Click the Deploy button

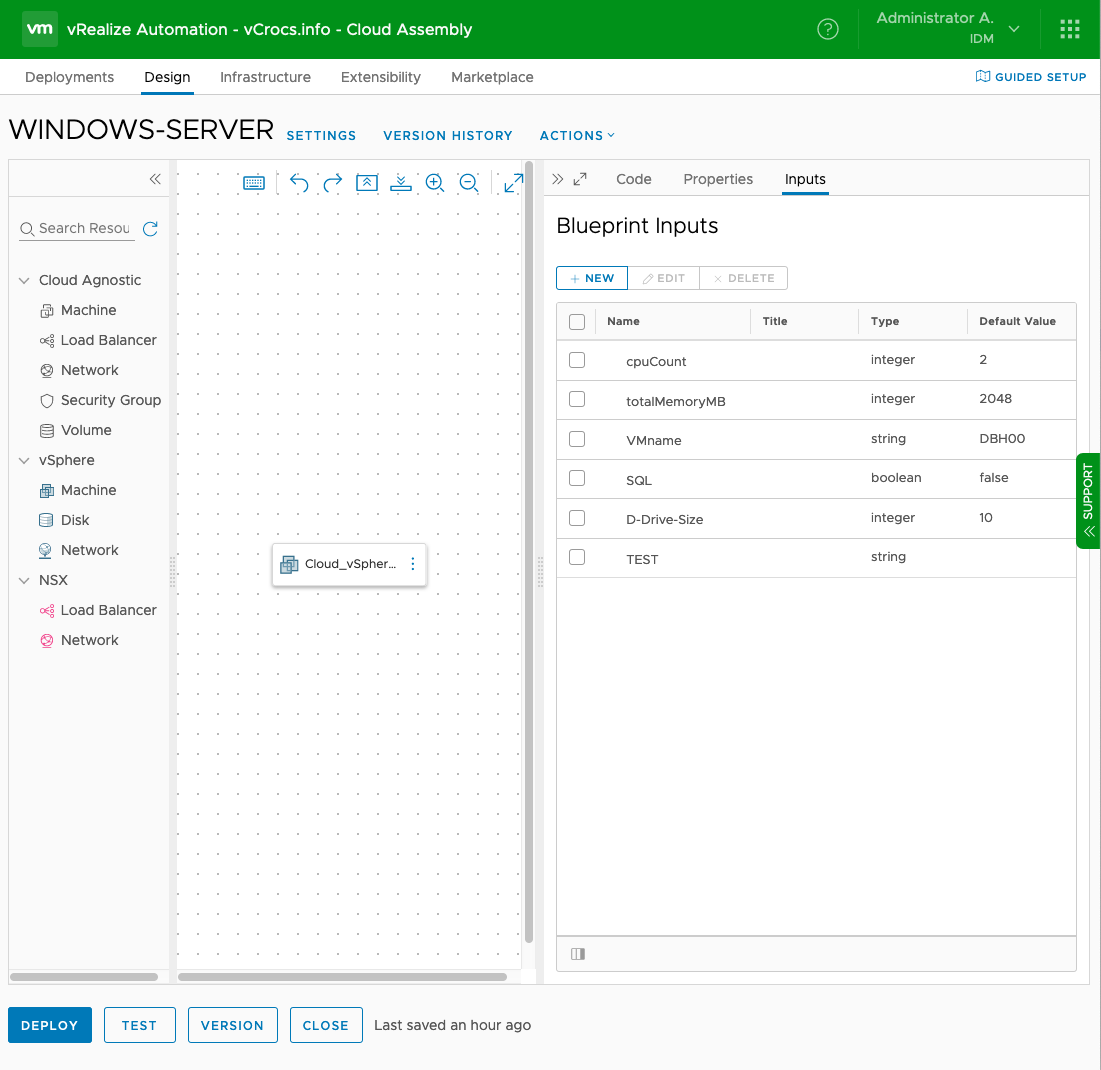[50, 1025]
